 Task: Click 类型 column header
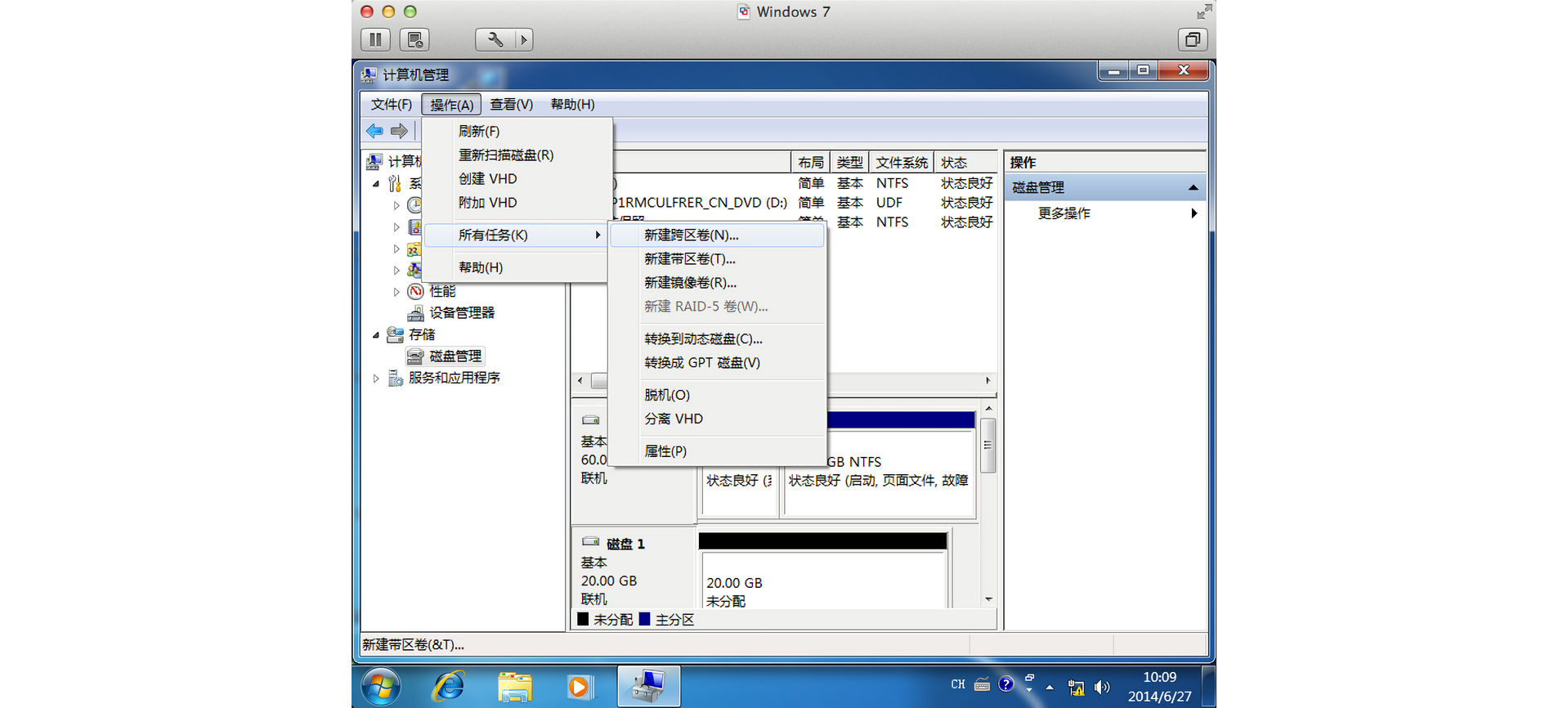(849, 163)
